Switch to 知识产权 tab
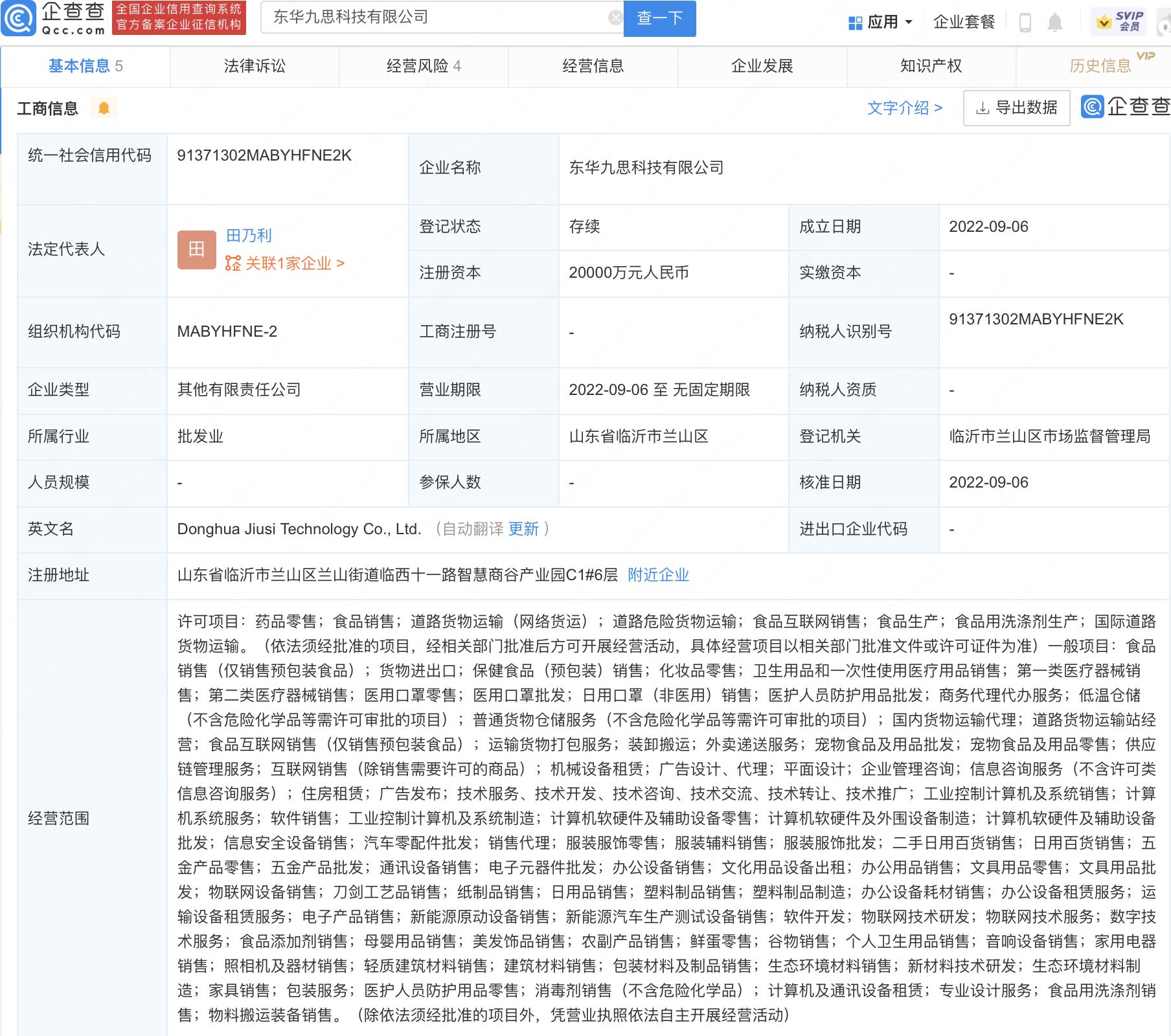Viewport: 1171px width, 1036px height. (x=931, y=66)
